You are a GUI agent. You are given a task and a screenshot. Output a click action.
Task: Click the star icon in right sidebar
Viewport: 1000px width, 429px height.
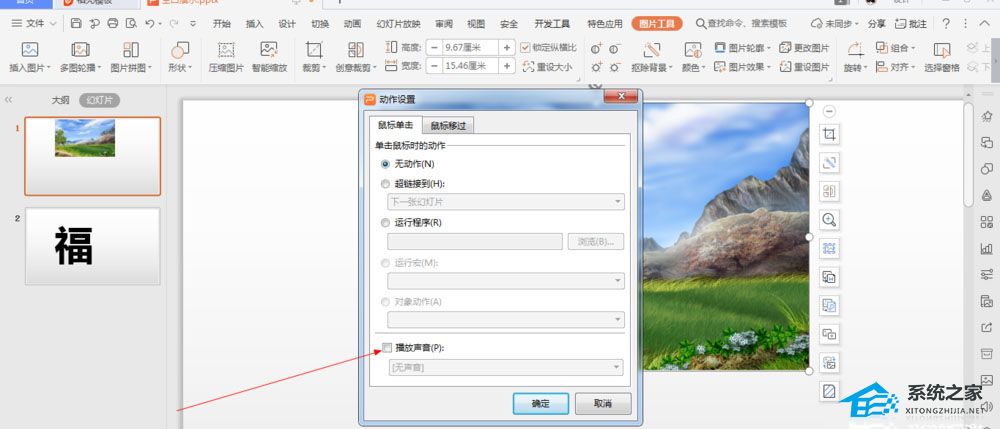(x=987, y=115)
